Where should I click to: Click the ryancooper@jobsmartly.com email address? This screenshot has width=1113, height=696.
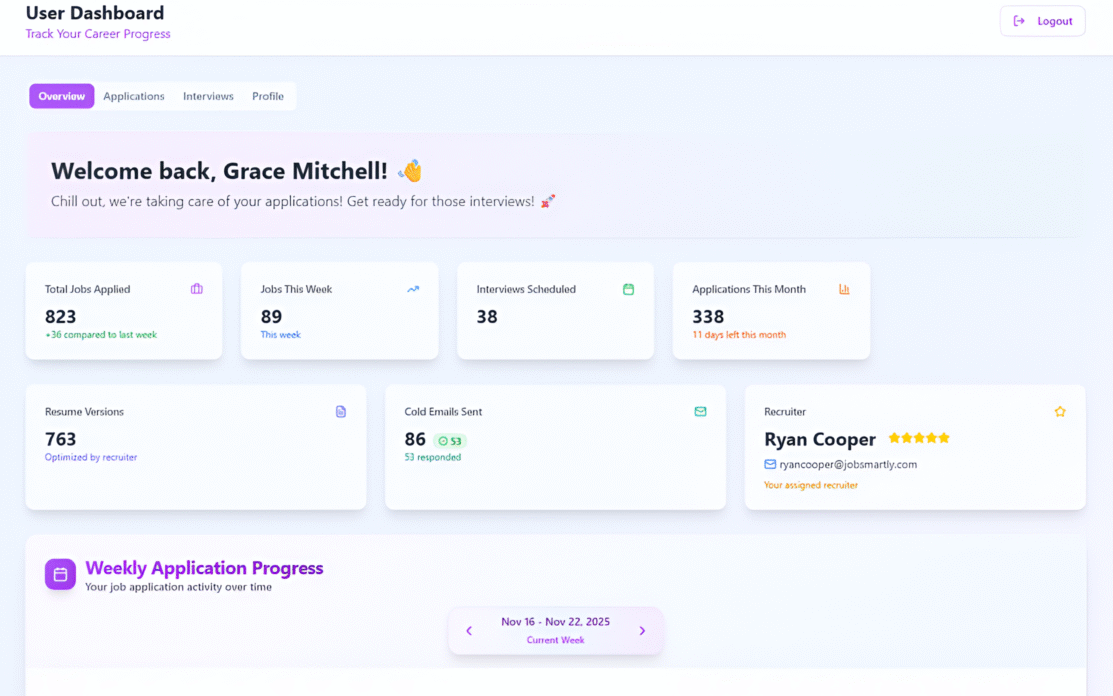851,464
